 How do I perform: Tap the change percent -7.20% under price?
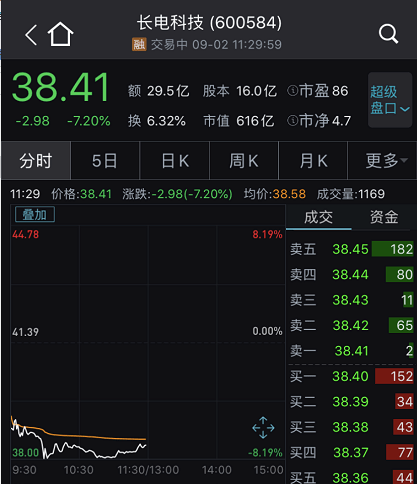89,121
